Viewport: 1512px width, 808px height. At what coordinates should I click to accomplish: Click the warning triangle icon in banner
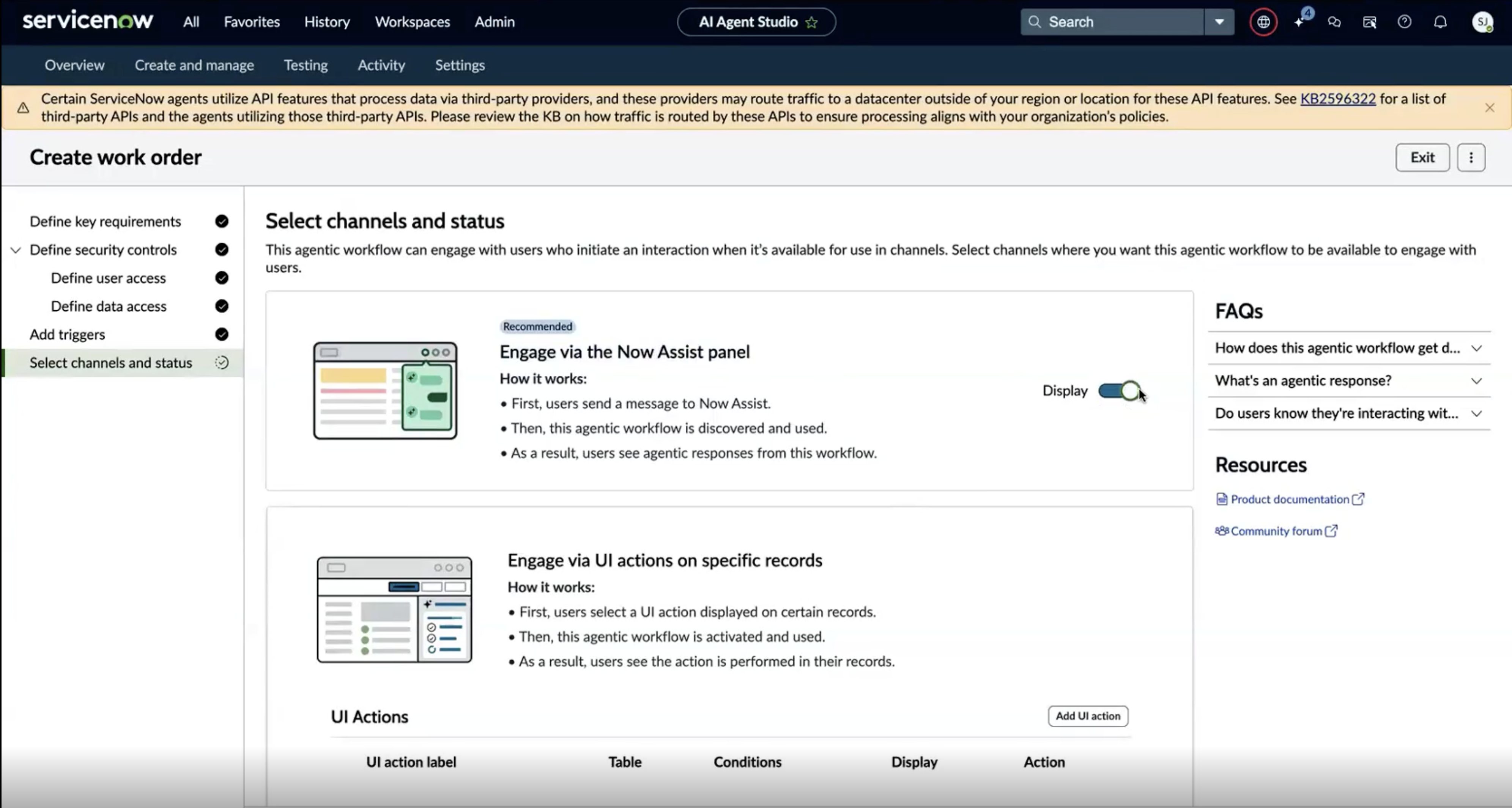point(23,107)
